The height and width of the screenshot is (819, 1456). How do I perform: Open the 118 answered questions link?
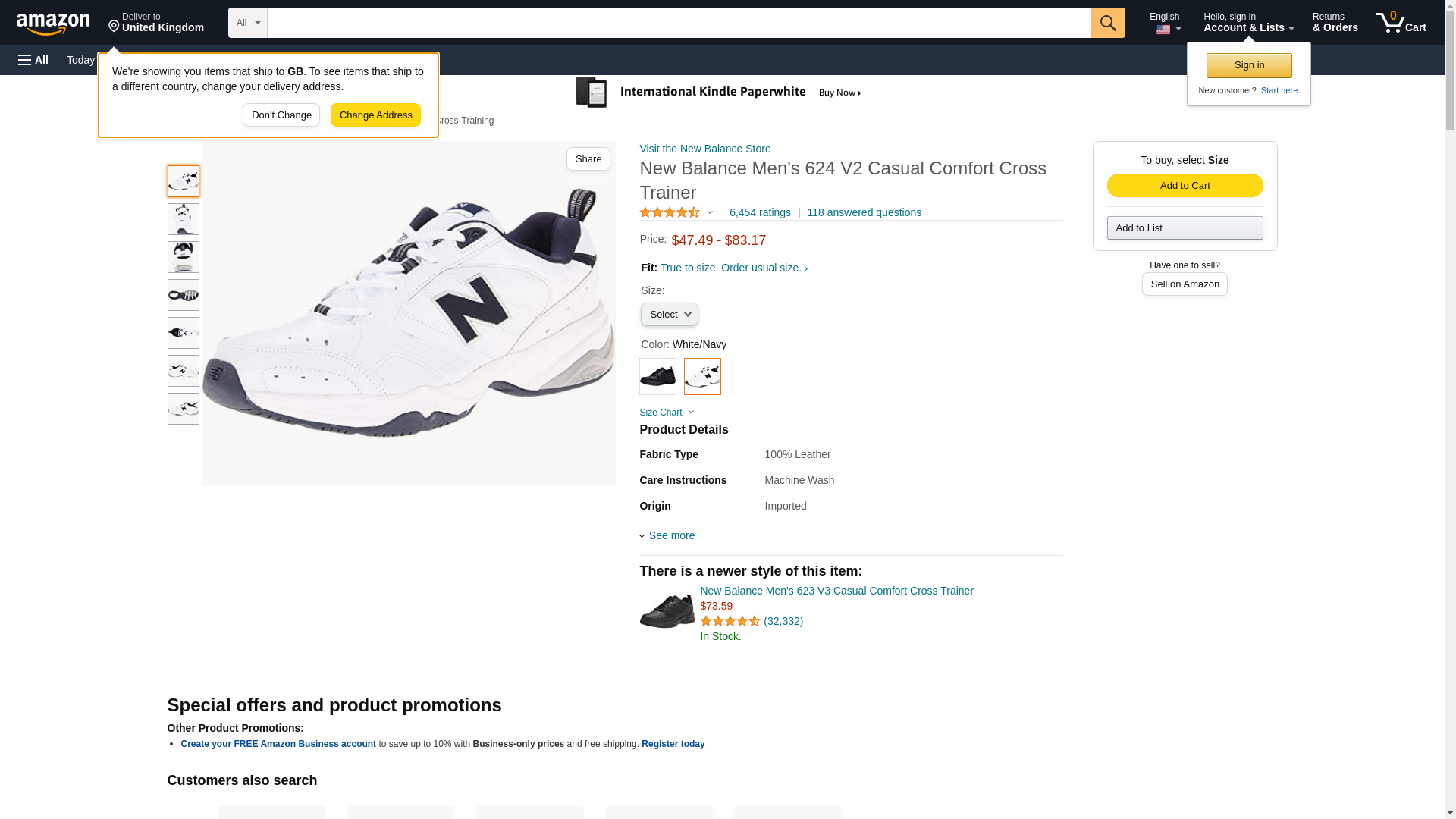pyautogui.click(x=864, y=213)
